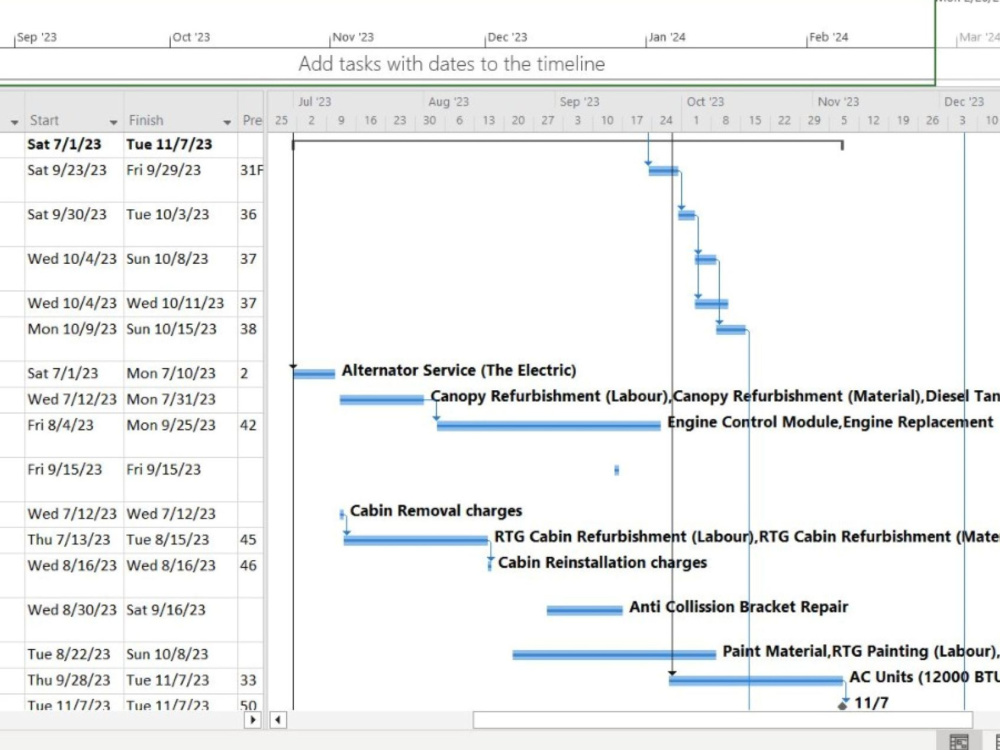This screenshot has height=750, width=1000.
Task: Click the Gantt label 'Alternator Service (The Electric)'
Action: pyautogui.click(x=459, y=371)
